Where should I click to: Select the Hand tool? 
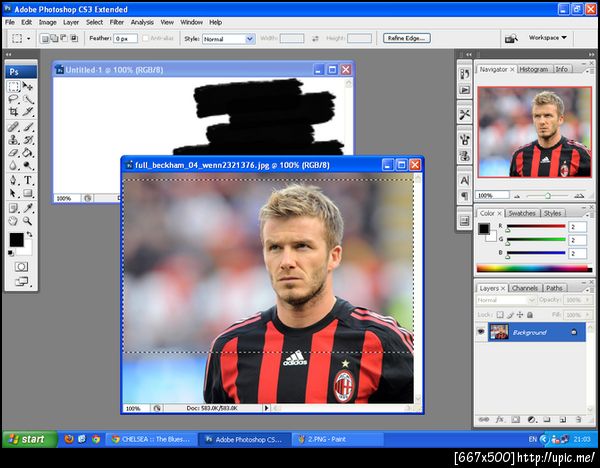point(14,221)
